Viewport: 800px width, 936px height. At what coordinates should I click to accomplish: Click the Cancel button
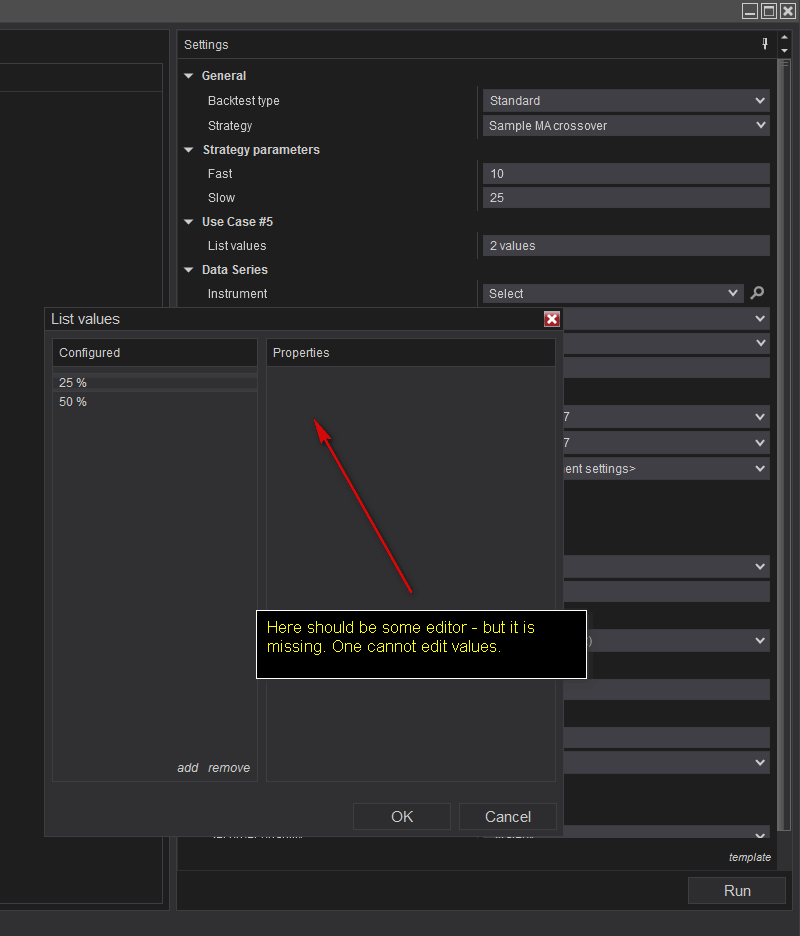507,817
